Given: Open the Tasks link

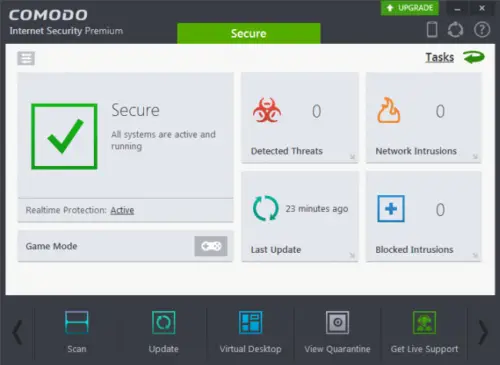Looking at the screenshot, I should pyautogui.click(x=439, y=57).
